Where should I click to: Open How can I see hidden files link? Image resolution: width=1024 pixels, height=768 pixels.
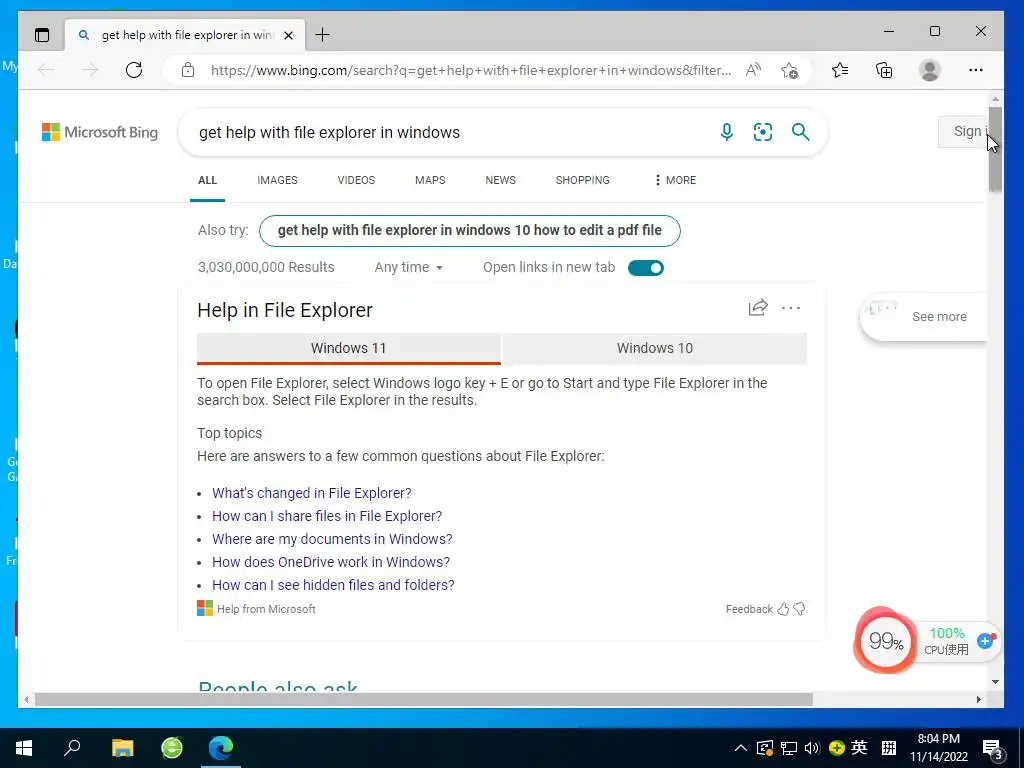333,584
